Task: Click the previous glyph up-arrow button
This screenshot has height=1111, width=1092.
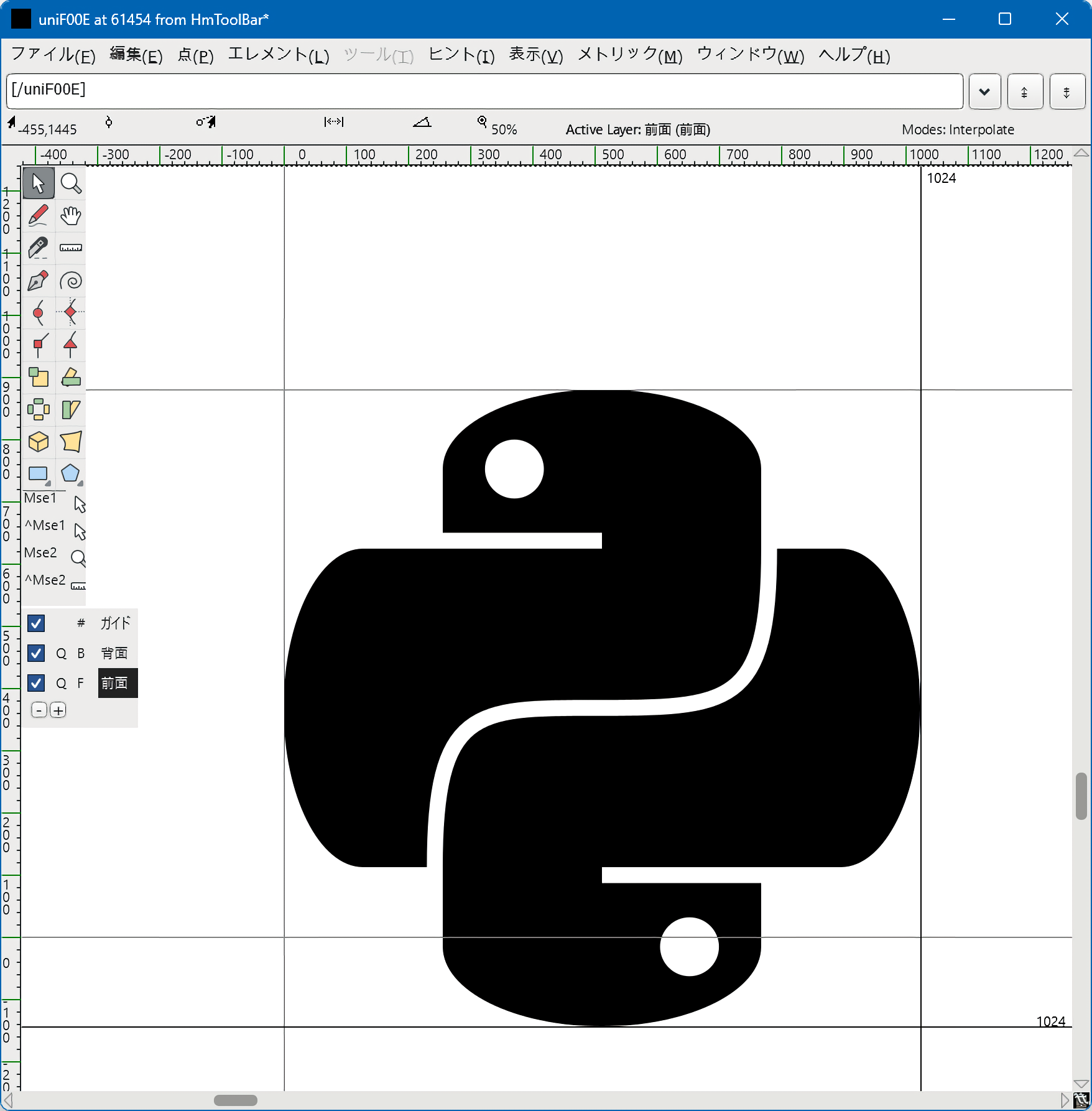Action: [x=1025, y=91]
